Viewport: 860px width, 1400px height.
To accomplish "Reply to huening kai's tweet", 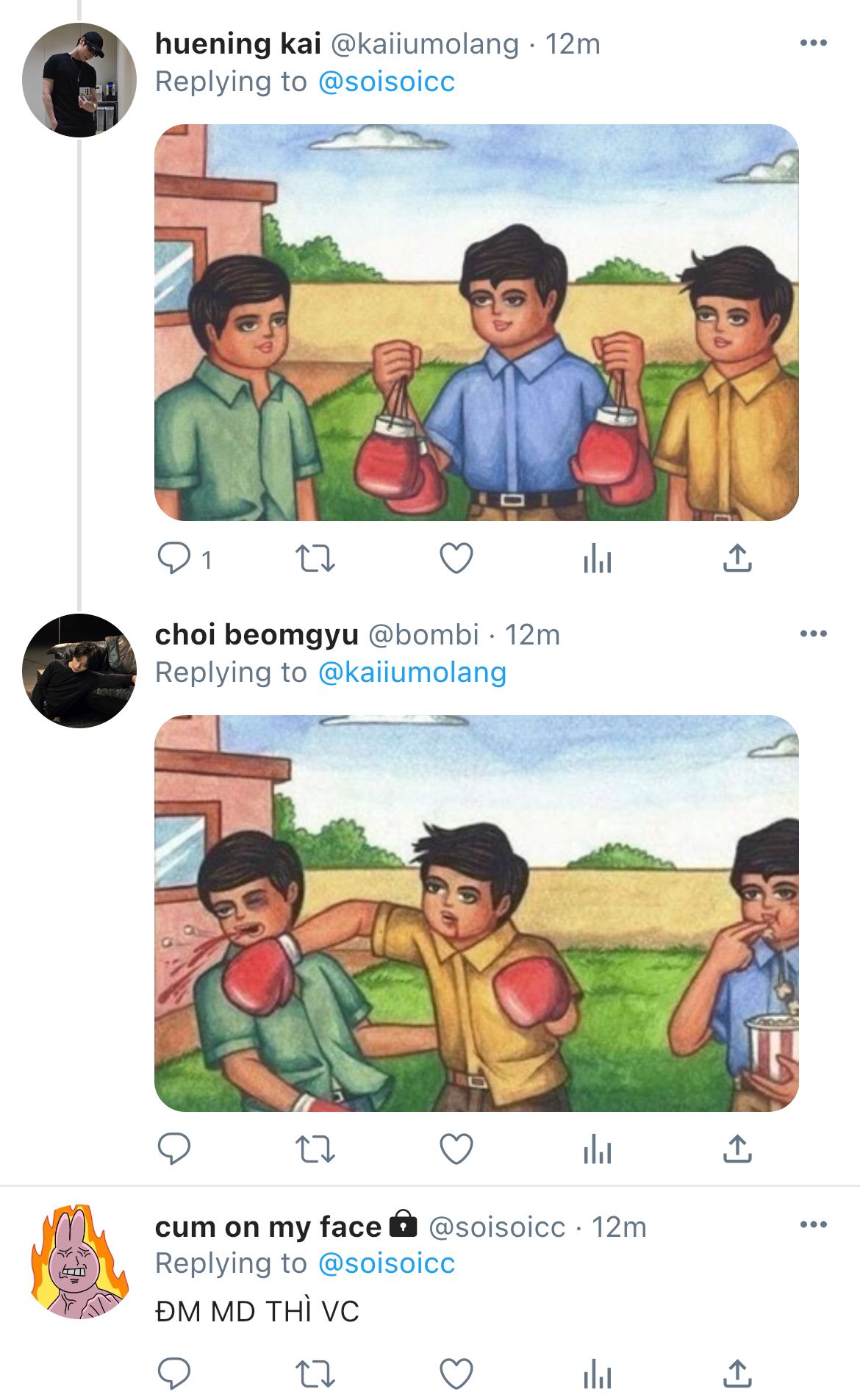I will [174, 558].
